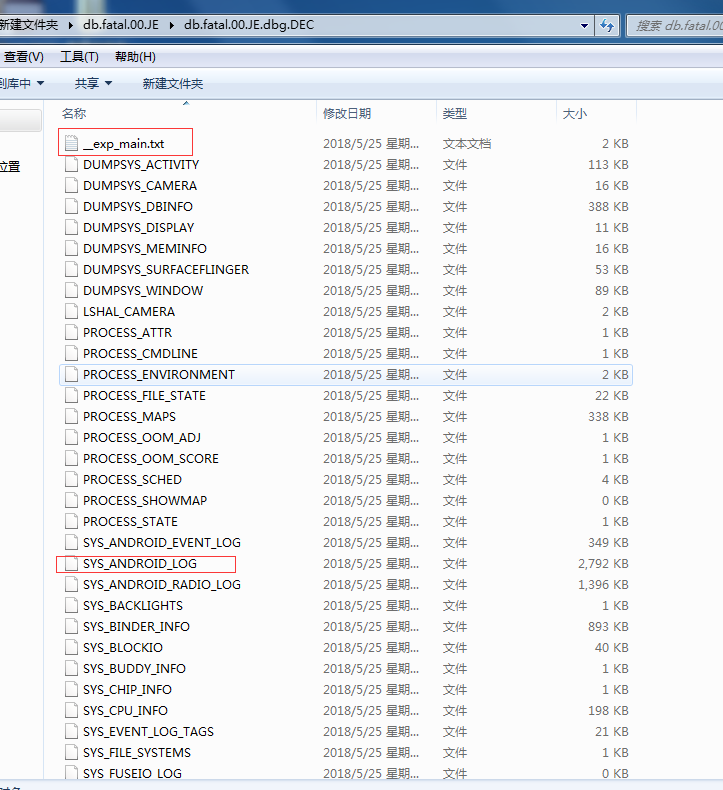
Task: Open the address bar history dropdown
Action: pyautogui.click(x=584, y=25)
